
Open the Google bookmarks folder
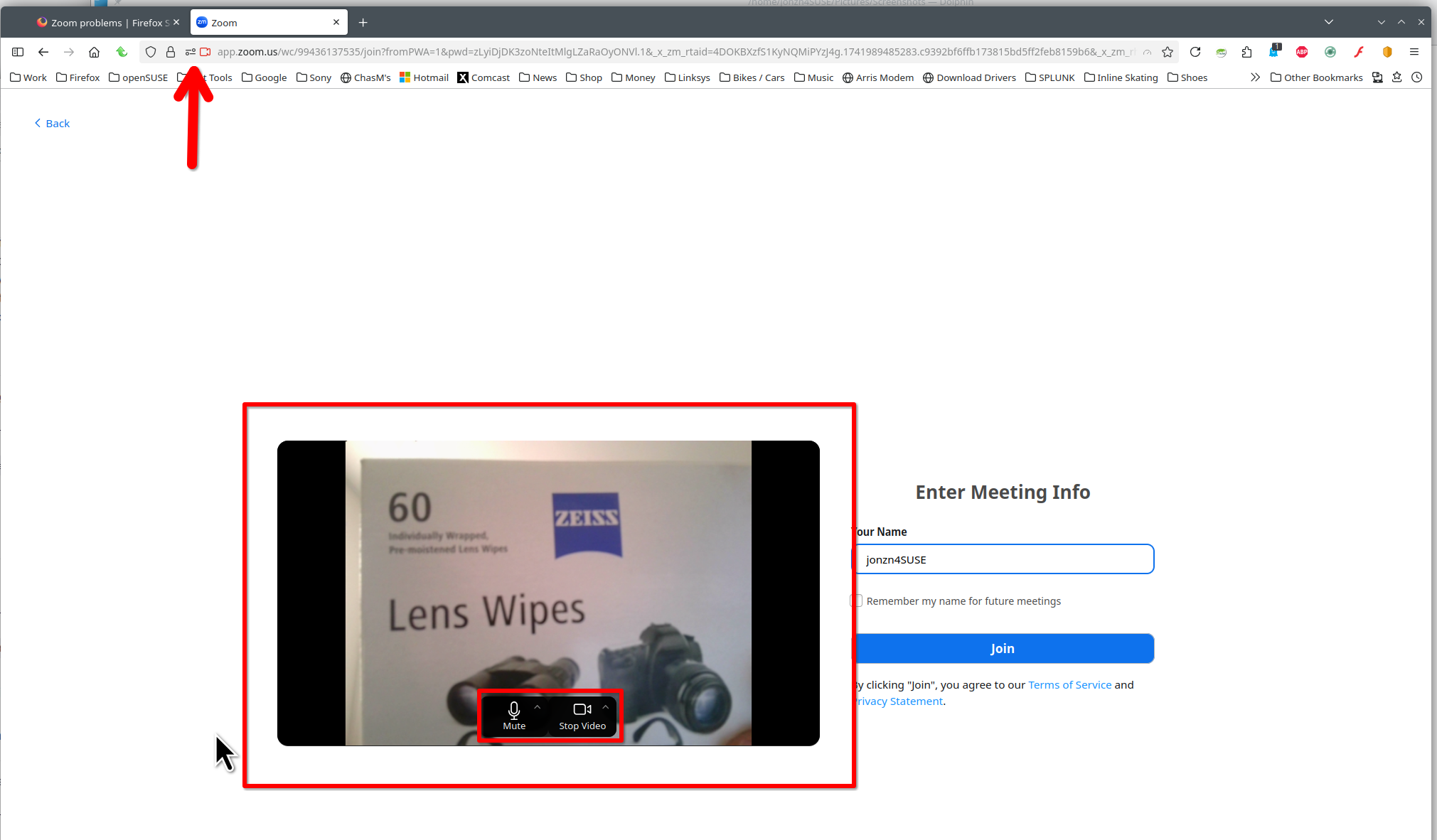tap(265, 77)
